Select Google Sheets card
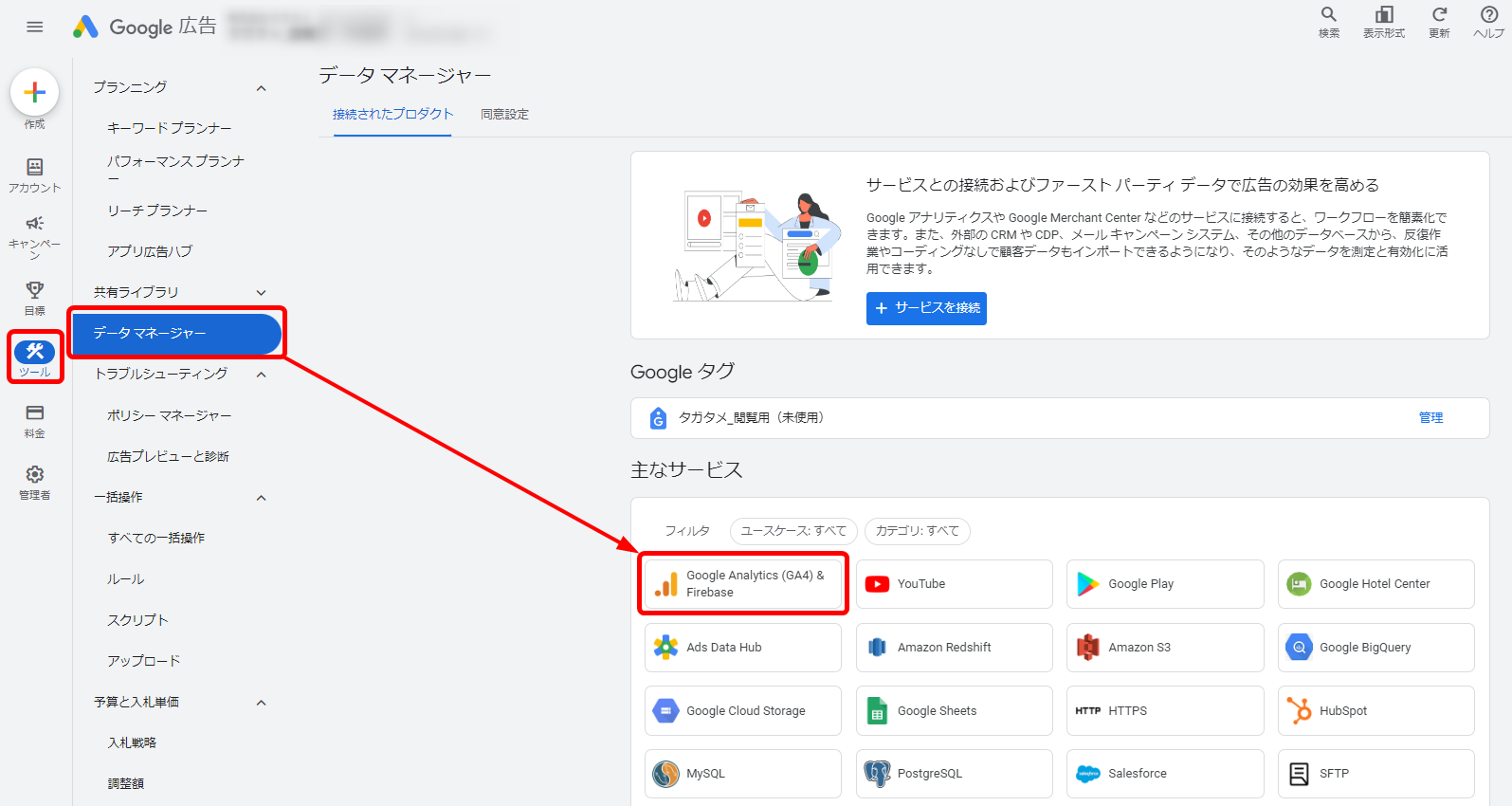This screenshot has height=806, width=1512. [955, 711]
